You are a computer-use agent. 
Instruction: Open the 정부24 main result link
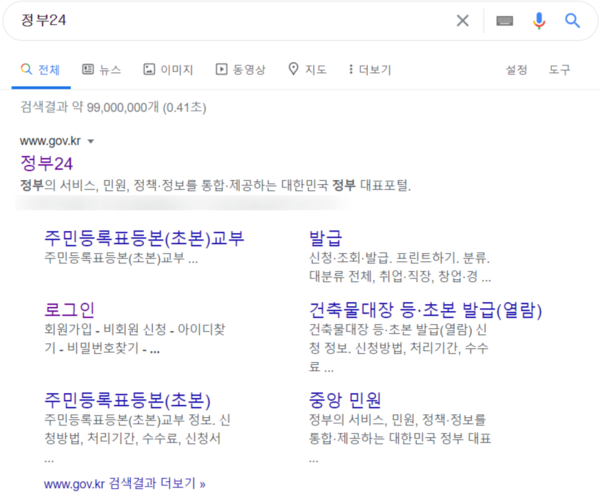(x=46, y=163)
